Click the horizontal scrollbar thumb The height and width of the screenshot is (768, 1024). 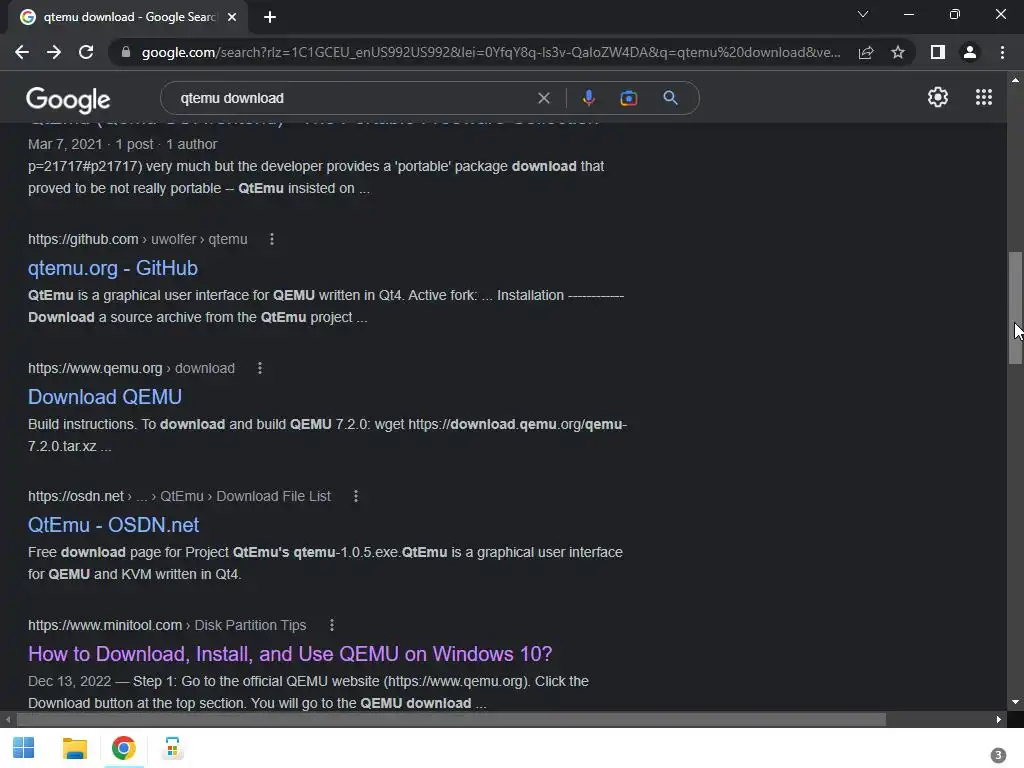coord(451,720)
